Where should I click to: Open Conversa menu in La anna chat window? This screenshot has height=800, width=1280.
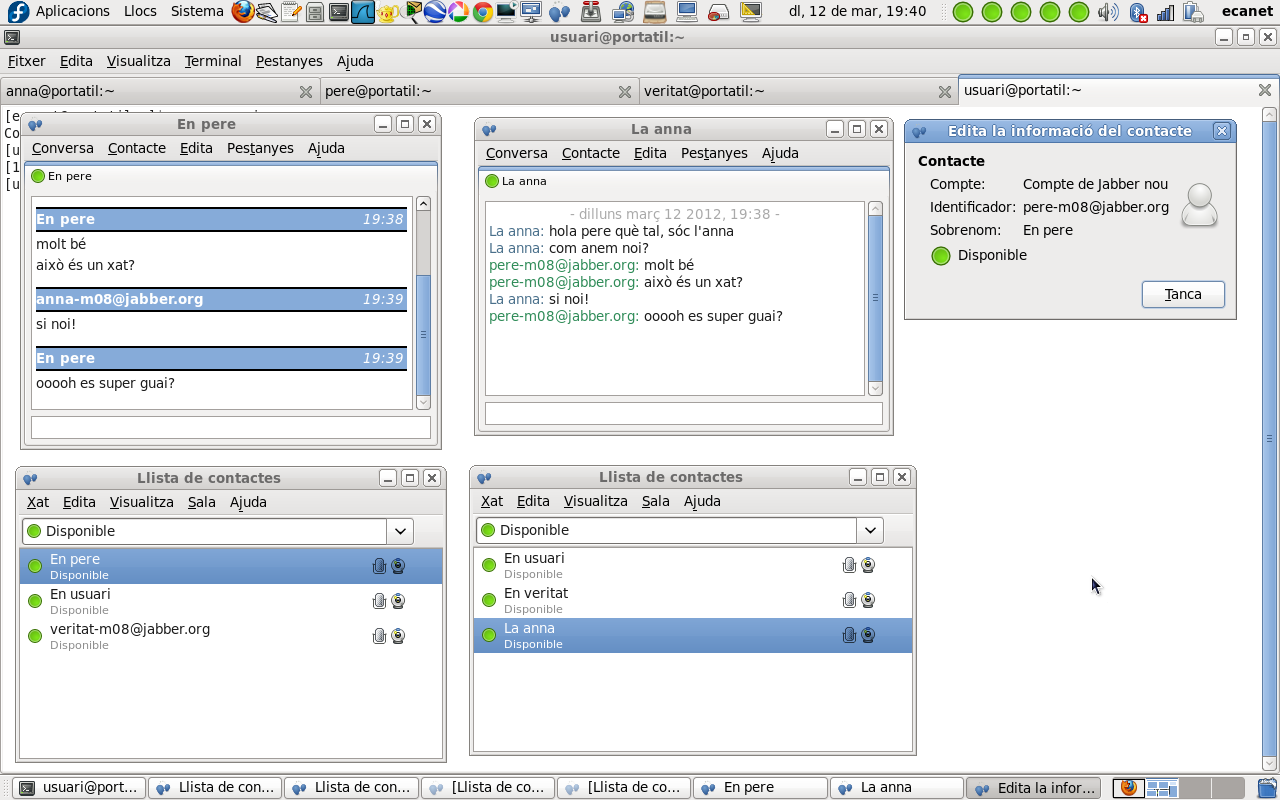click(516, 153)
